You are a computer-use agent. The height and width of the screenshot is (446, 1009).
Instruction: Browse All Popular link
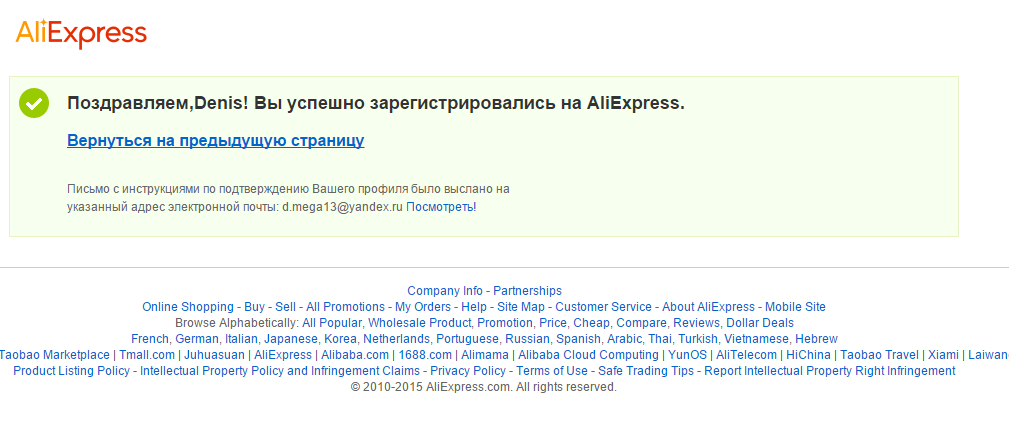tap(332, 323)
